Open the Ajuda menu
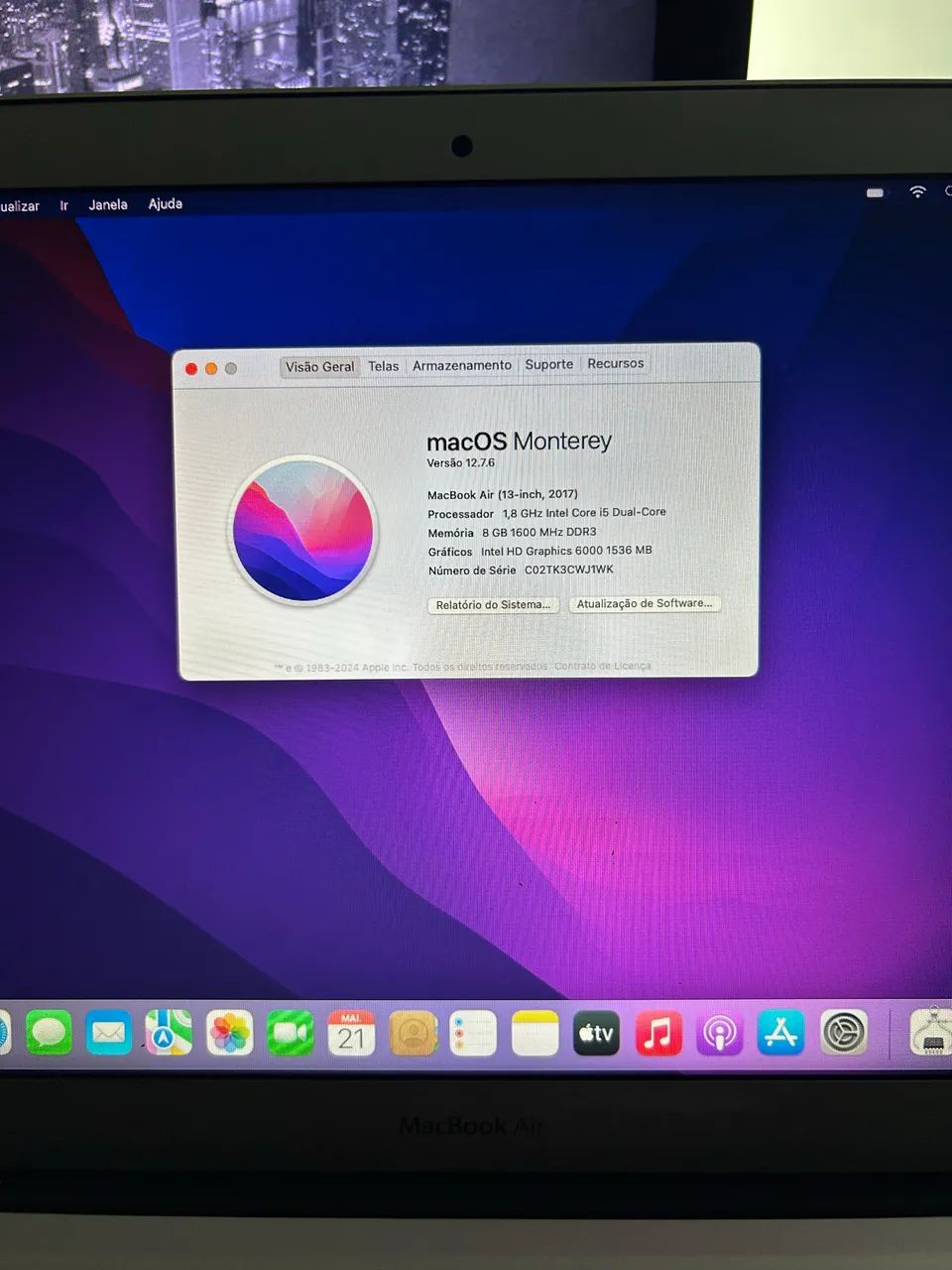The height and width of the screenshot is (1270, 952). tap(166, 203)
